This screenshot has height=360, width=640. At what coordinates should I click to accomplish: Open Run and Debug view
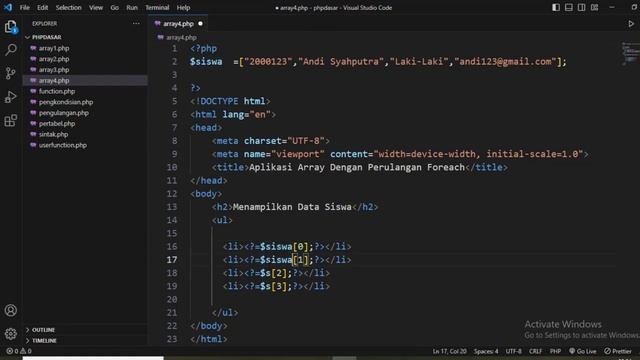coord(11,97)
